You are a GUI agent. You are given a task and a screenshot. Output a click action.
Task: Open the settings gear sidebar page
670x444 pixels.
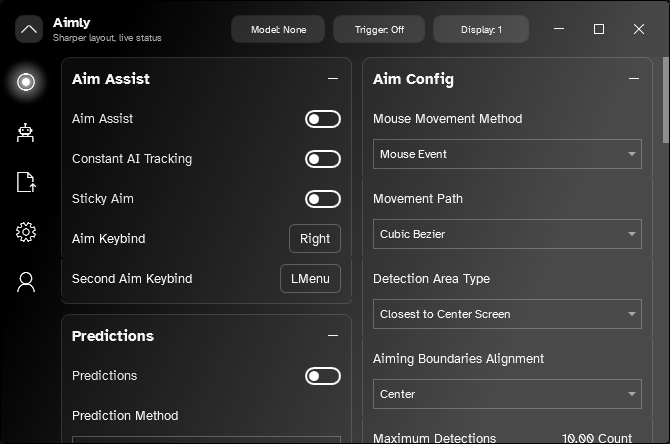pyautogui.click(x=26, y=232)
